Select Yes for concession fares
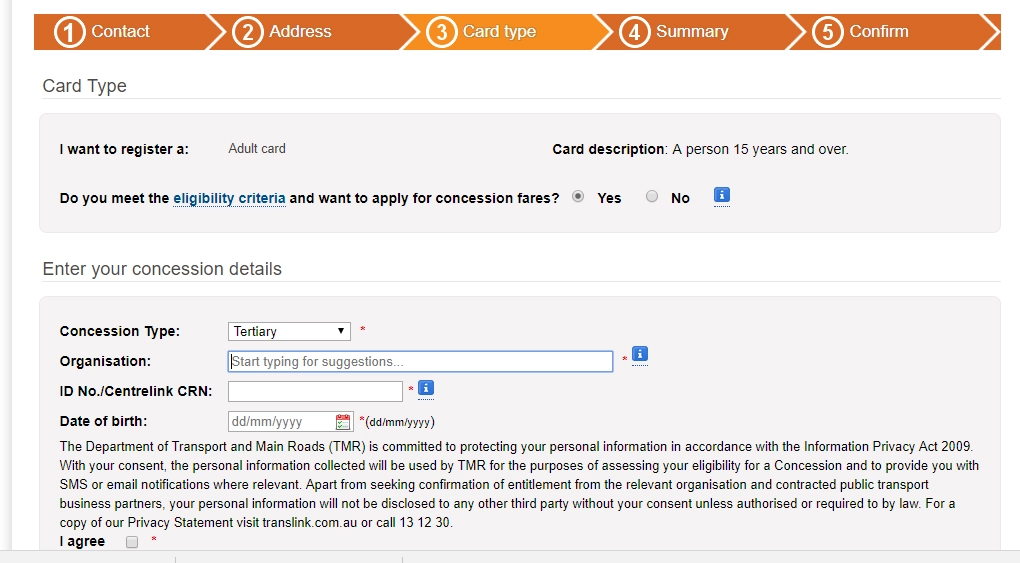This screenshot has height=563, width=1020. [x=578, y=197]
